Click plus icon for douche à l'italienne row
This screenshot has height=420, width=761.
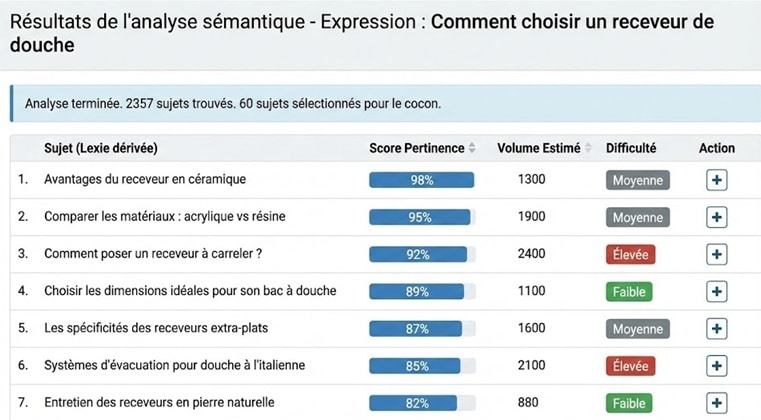point(716,366)
